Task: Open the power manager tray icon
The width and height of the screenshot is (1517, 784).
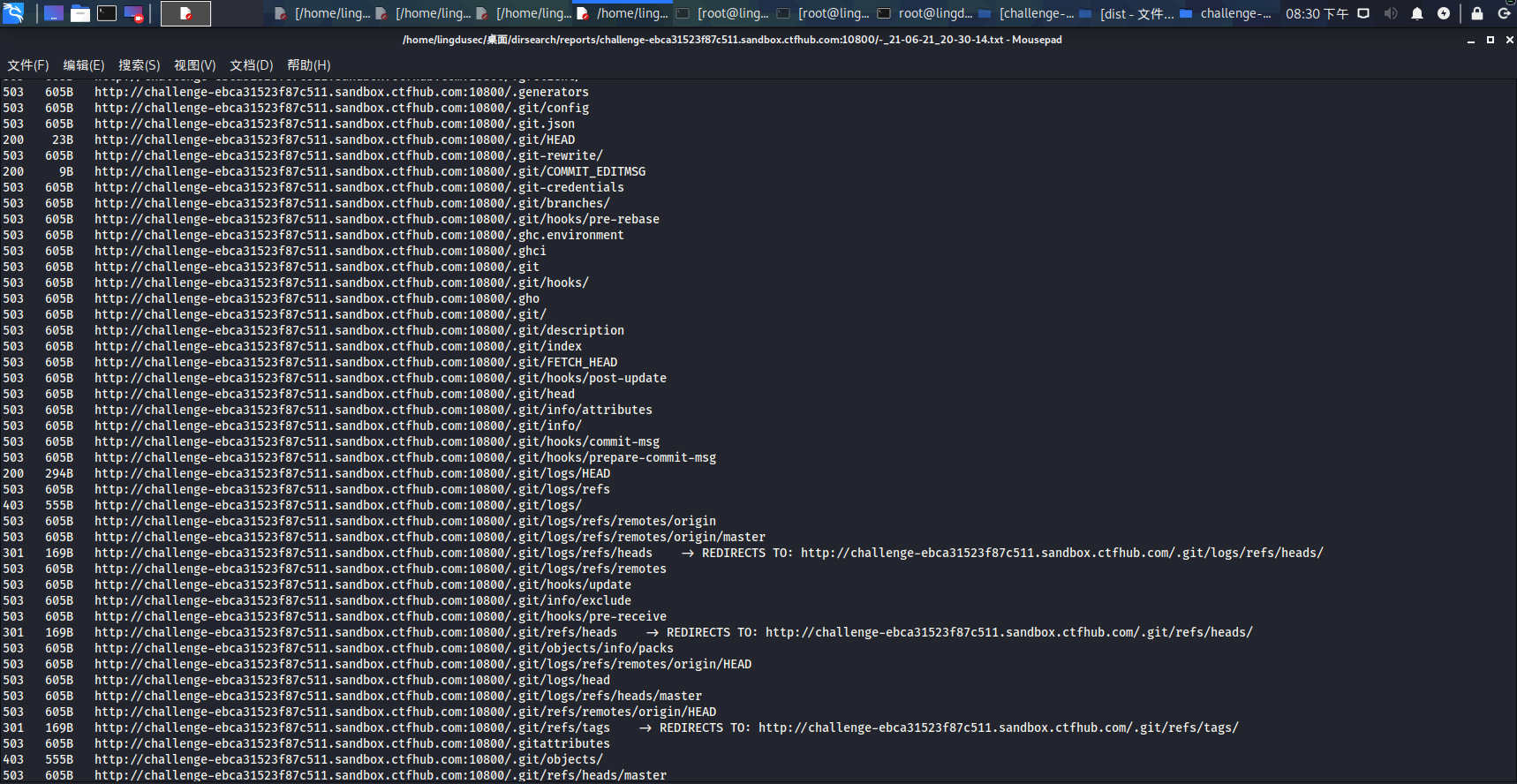Action: (x=1444, y=13)
